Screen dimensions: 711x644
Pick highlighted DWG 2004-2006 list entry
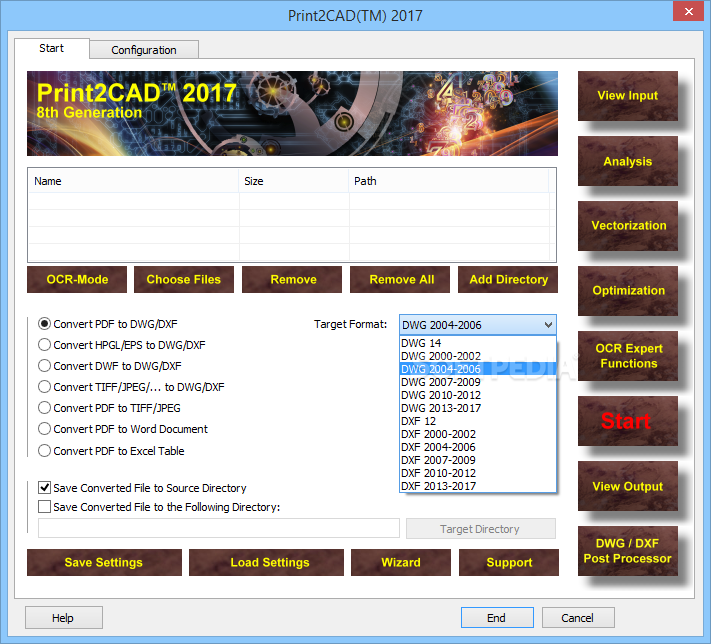pos(477,369)
